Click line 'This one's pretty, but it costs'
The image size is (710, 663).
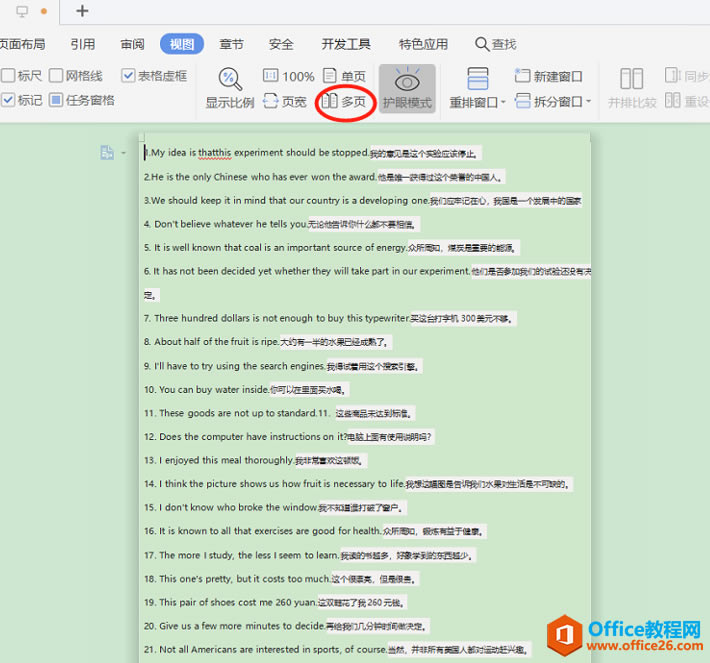point(282,579)
